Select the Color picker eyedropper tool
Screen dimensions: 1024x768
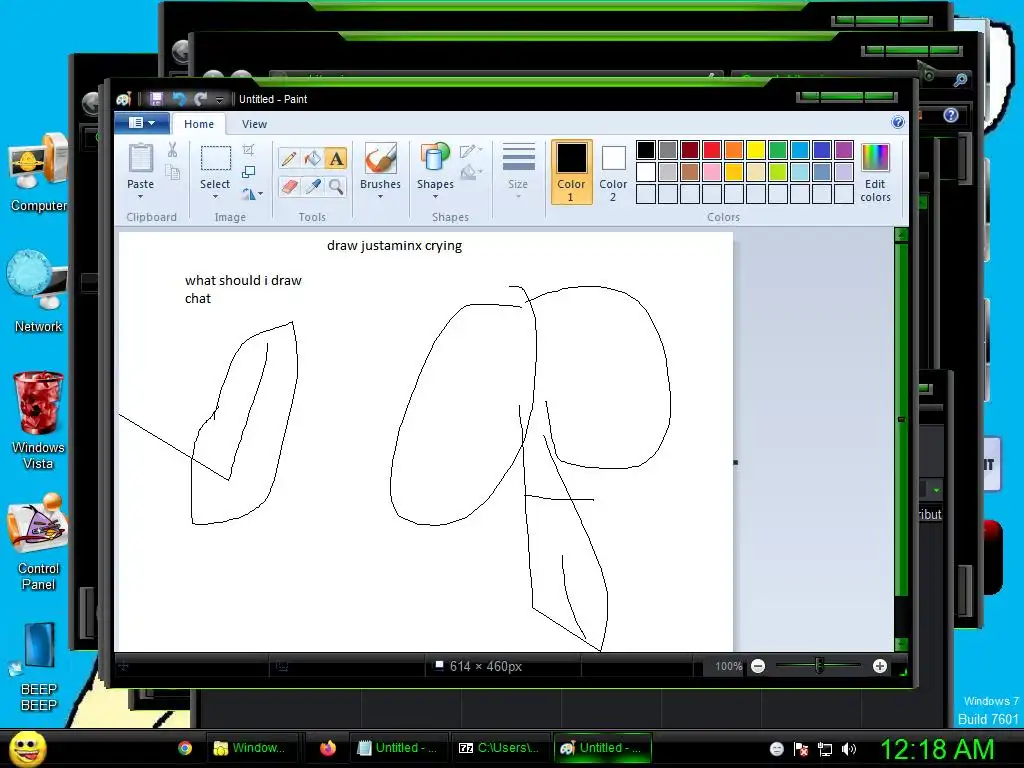tap(313, 187)
